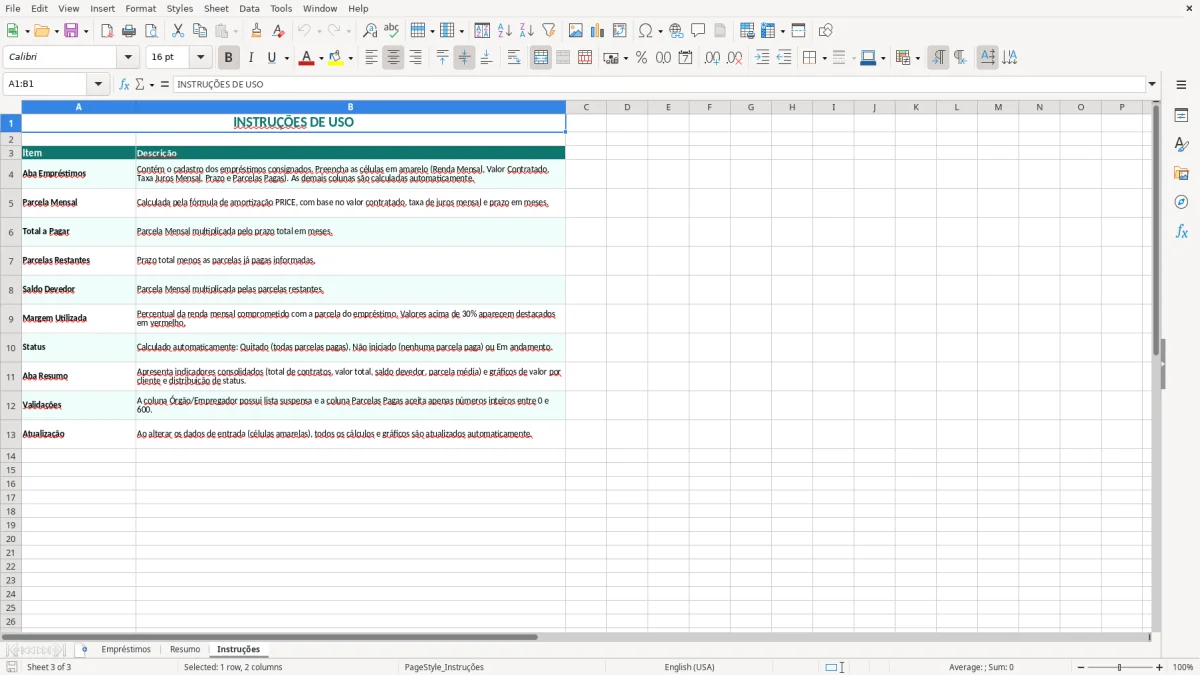Open the Data menu
The width and height of the screenshot is (1200, 675).
249,8
